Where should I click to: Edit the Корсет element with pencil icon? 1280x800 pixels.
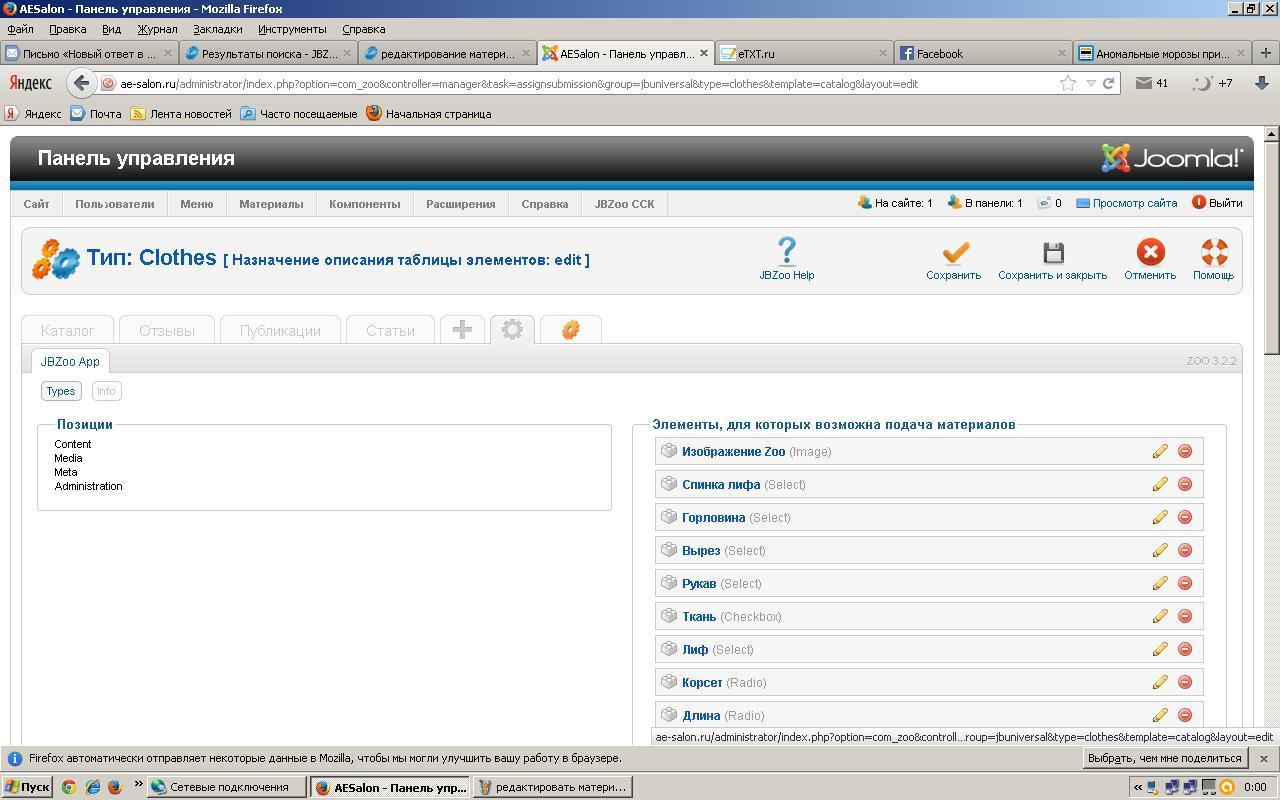pyautogui.click(x=1160, y=682)
